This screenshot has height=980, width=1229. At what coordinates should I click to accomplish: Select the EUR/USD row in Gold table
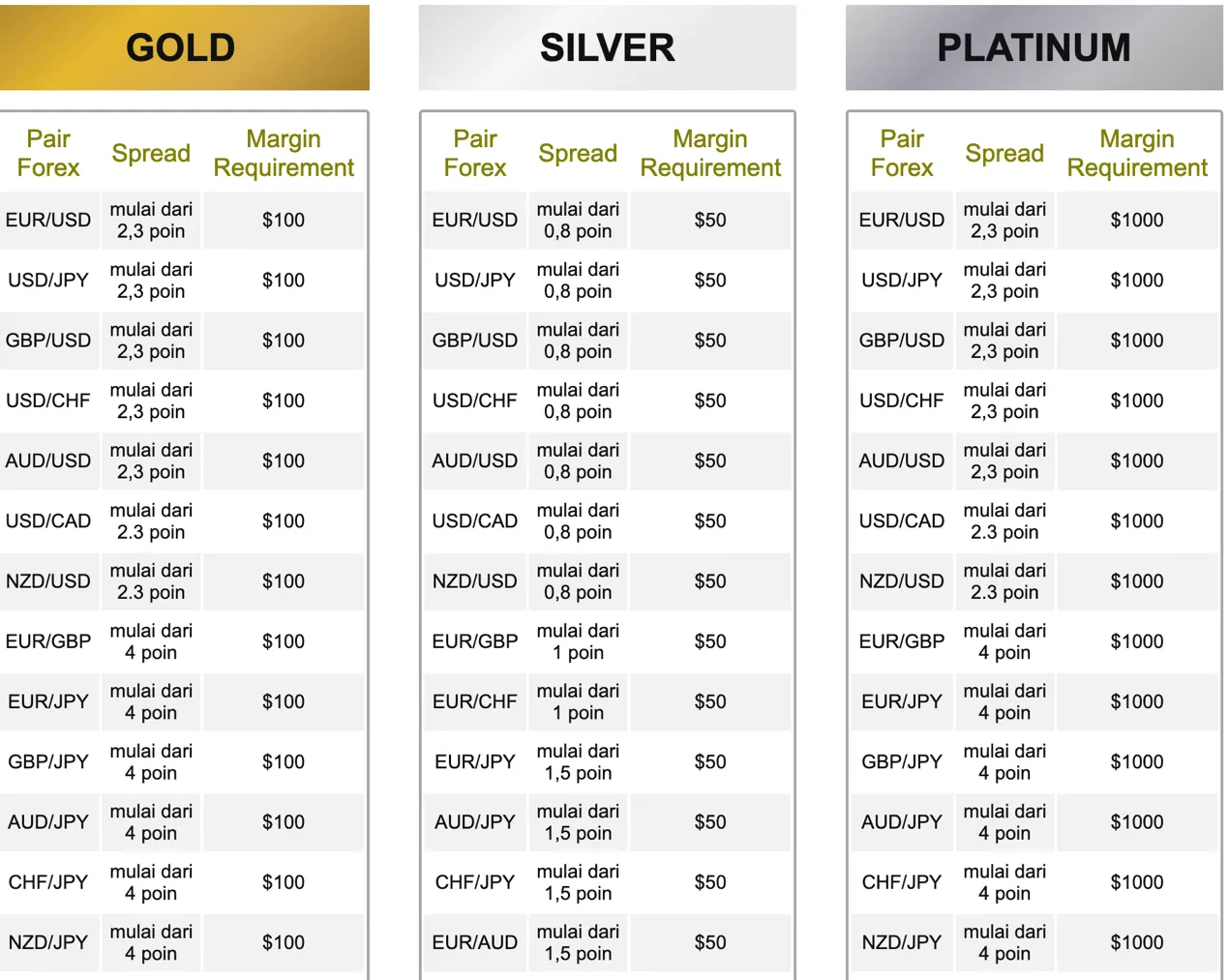click(182, 221)
